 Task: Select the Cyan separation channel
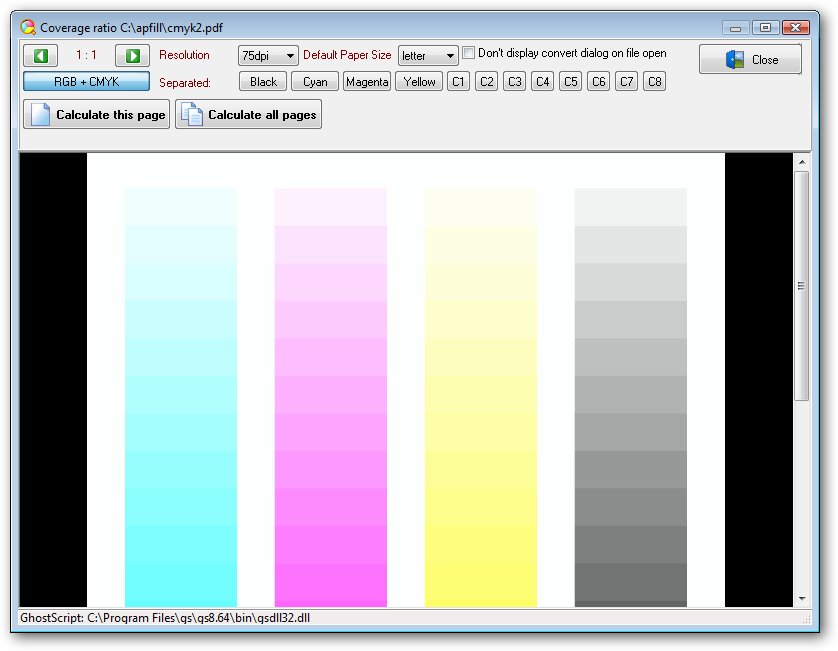pos(314,81)
